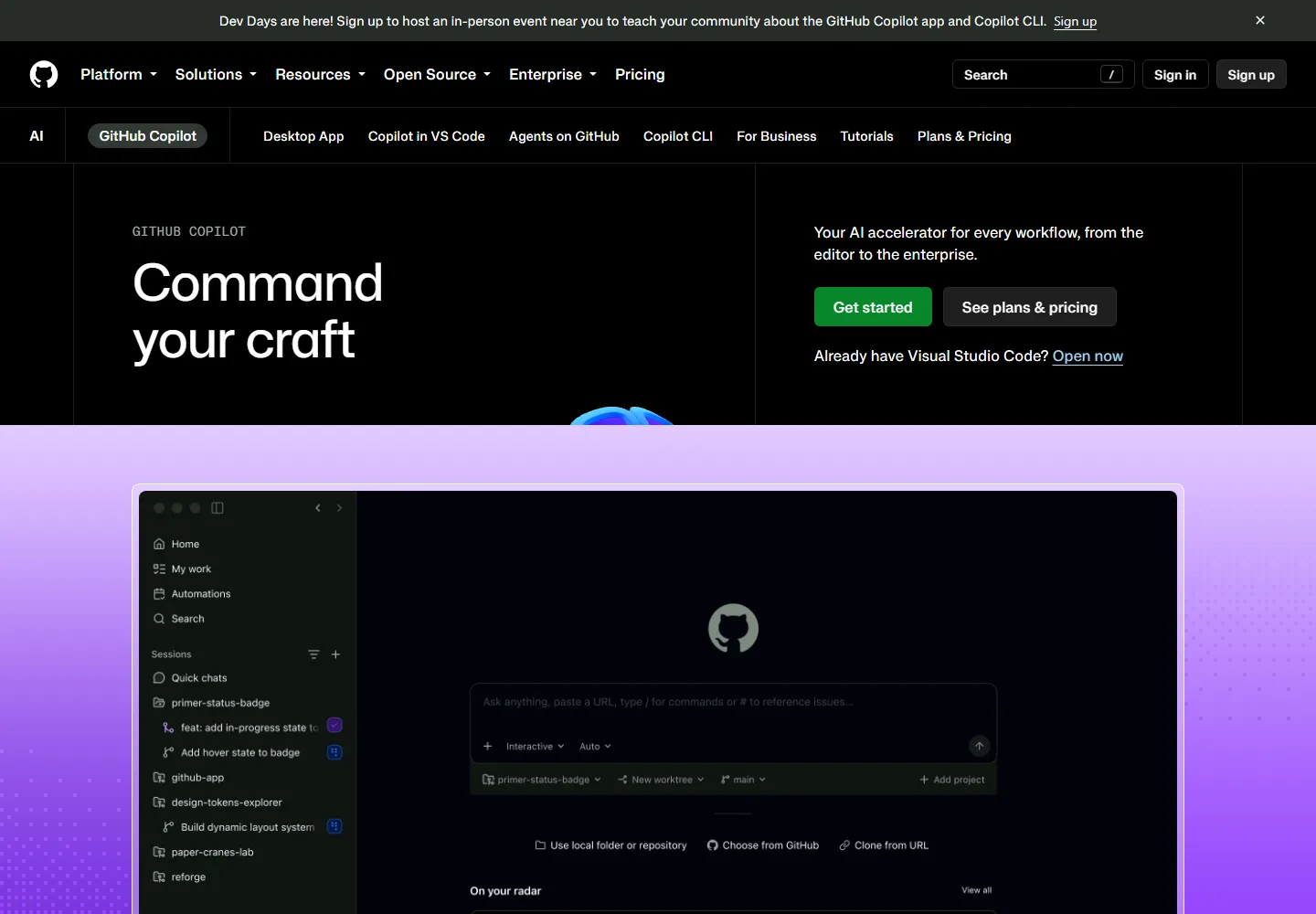Click the folder icon beside reforge
The width and height of the screenshot is (1316, 914).
coord(159,877)
